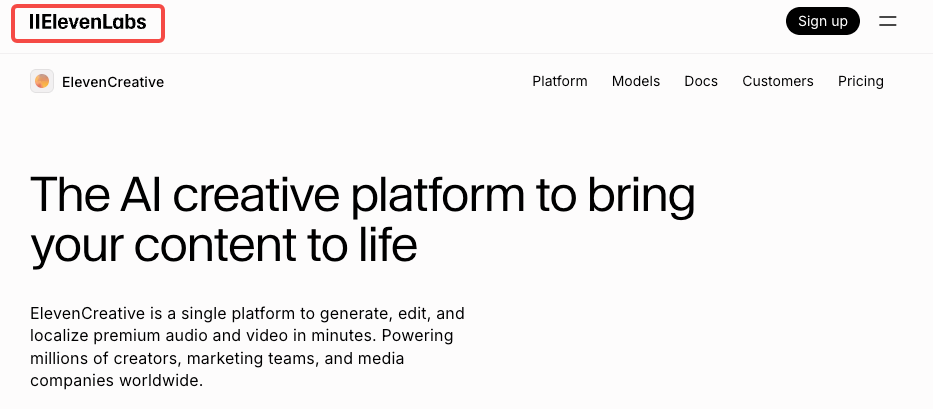Screen dimensions: 933x409
Task: Click the headline's first line "The AI creative platform"
Action: point(280,195)
